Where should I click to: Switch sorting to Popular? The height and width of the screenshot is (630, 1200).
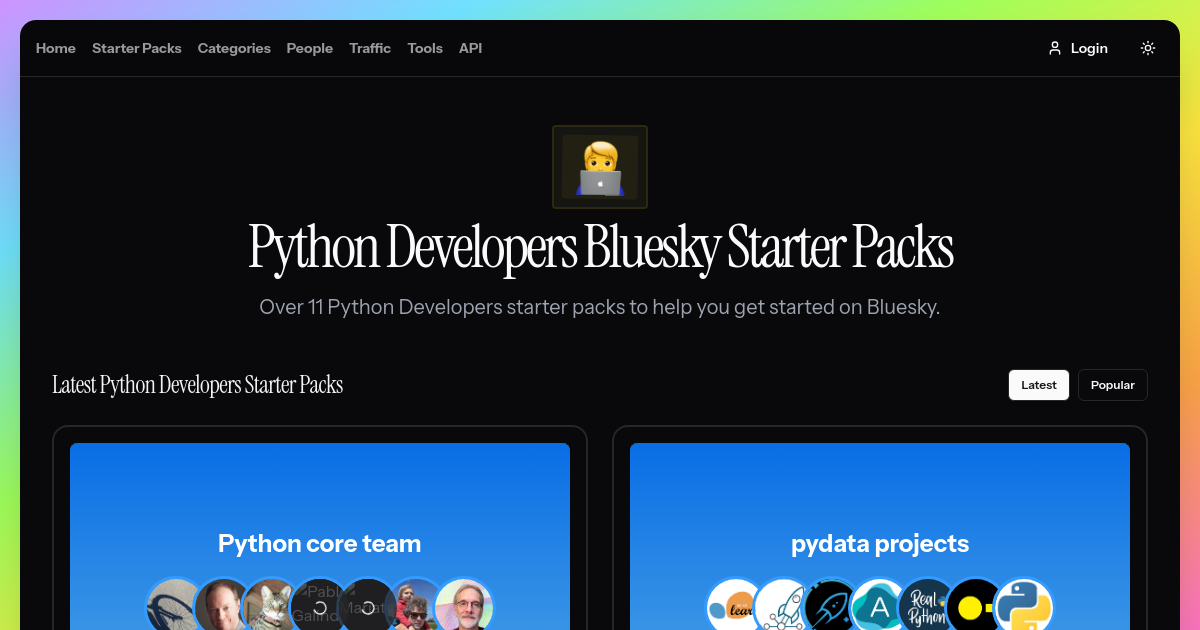pyautogui.click(x=1112, y=384)
